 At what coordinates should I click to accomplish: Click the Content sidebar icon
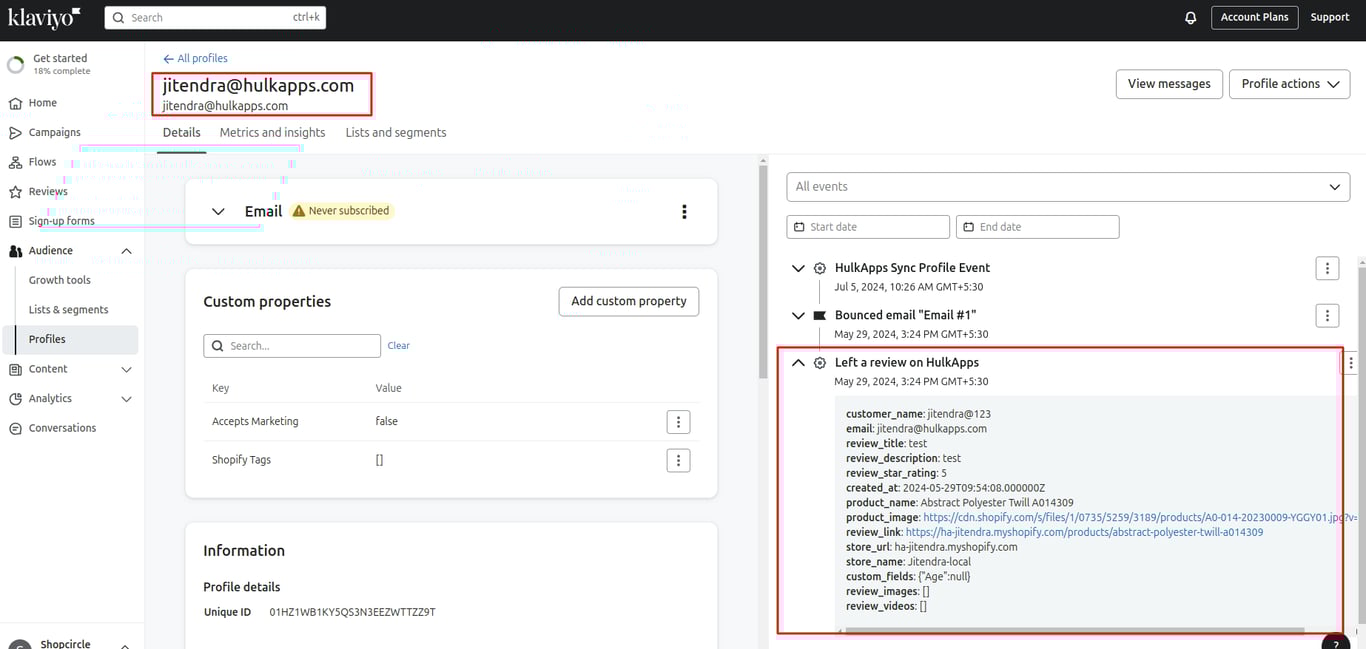pos(15,369)
